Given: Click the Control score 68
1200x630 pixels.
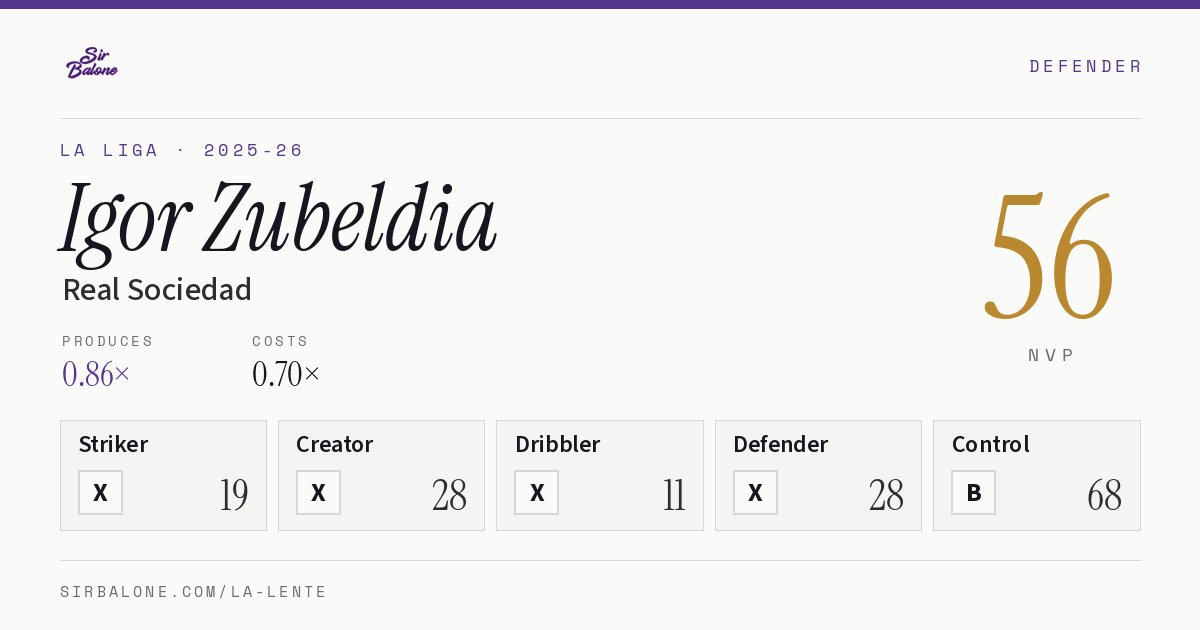Looking at the screenshot, I should coord(1104,495).
